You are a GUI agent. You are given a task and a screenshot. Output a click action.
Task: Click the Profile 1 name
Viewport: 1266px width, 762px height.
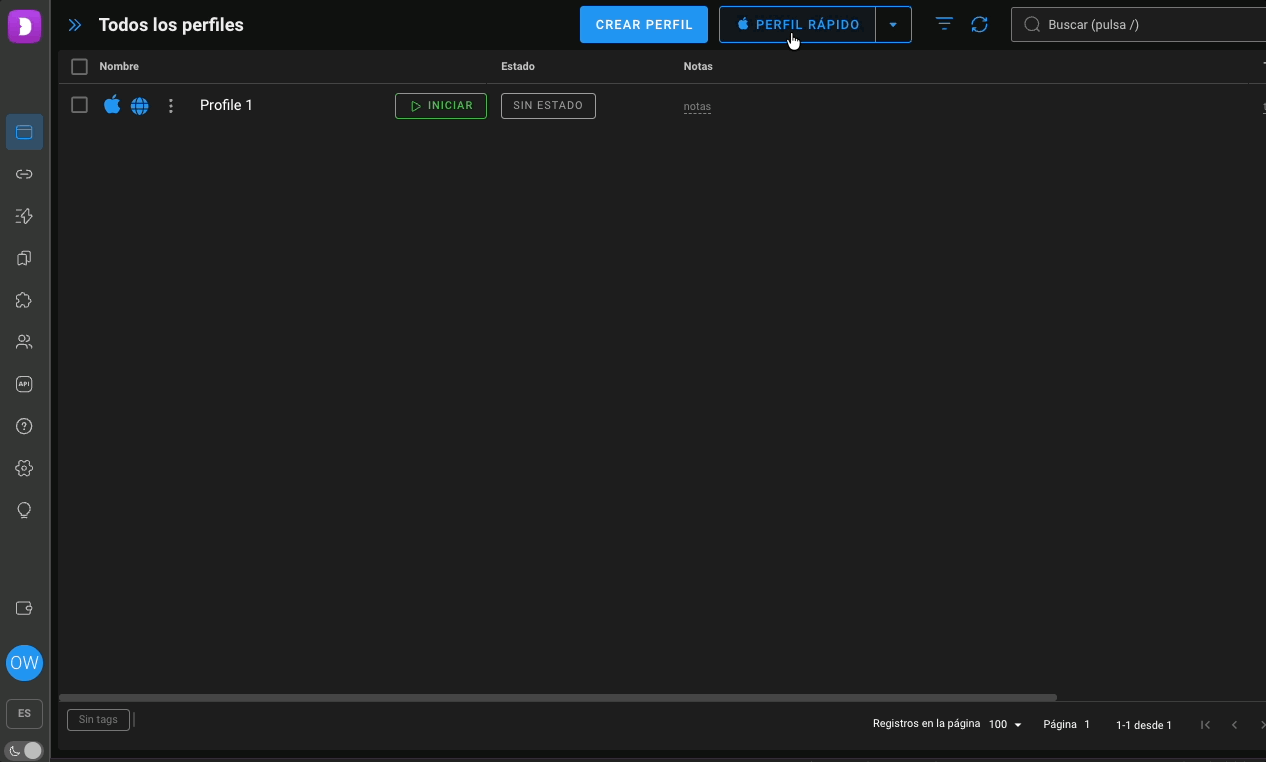click(226, 105)
